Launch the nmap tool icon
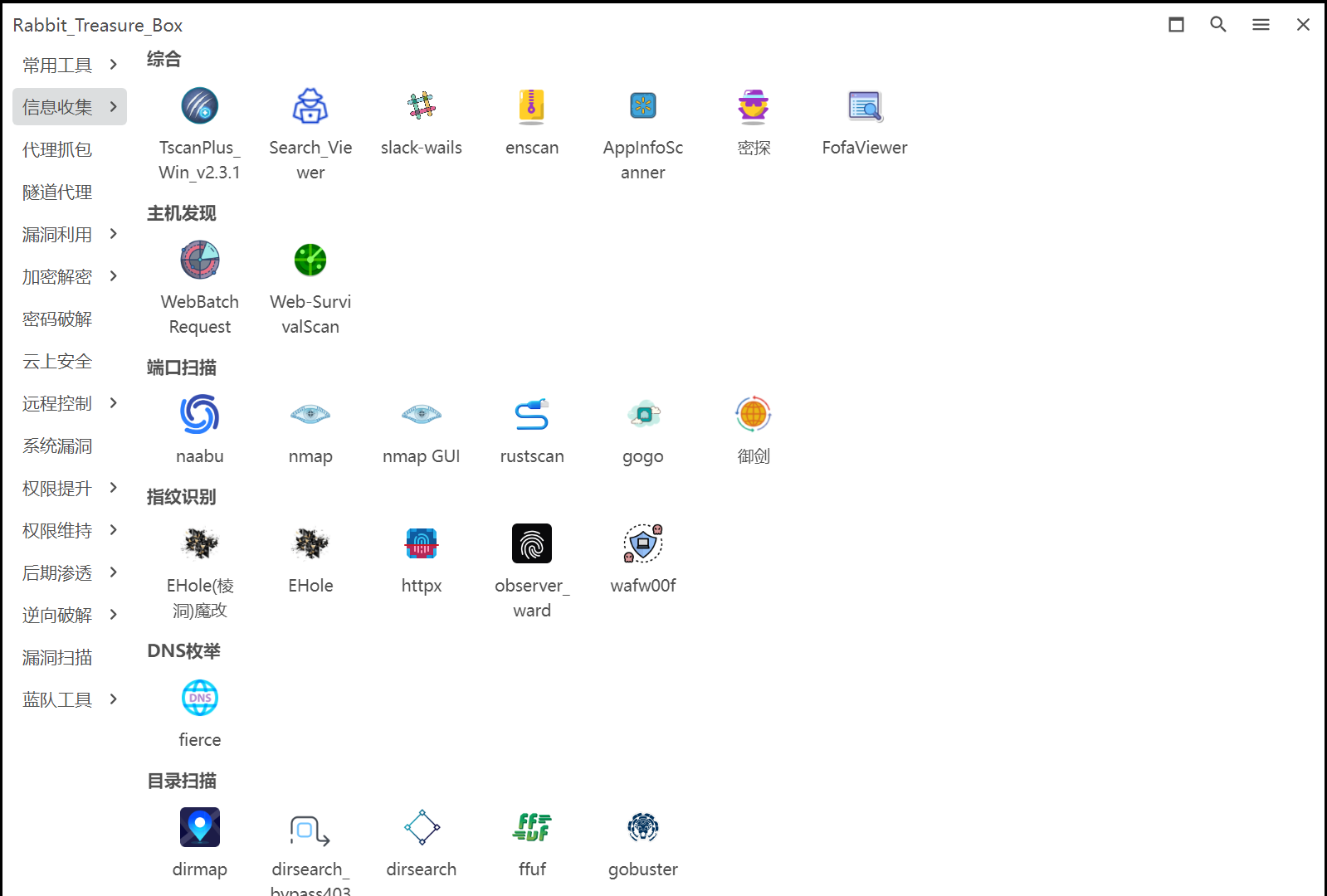Screen dimensions: 1327x896 click(x=310, y=415)
